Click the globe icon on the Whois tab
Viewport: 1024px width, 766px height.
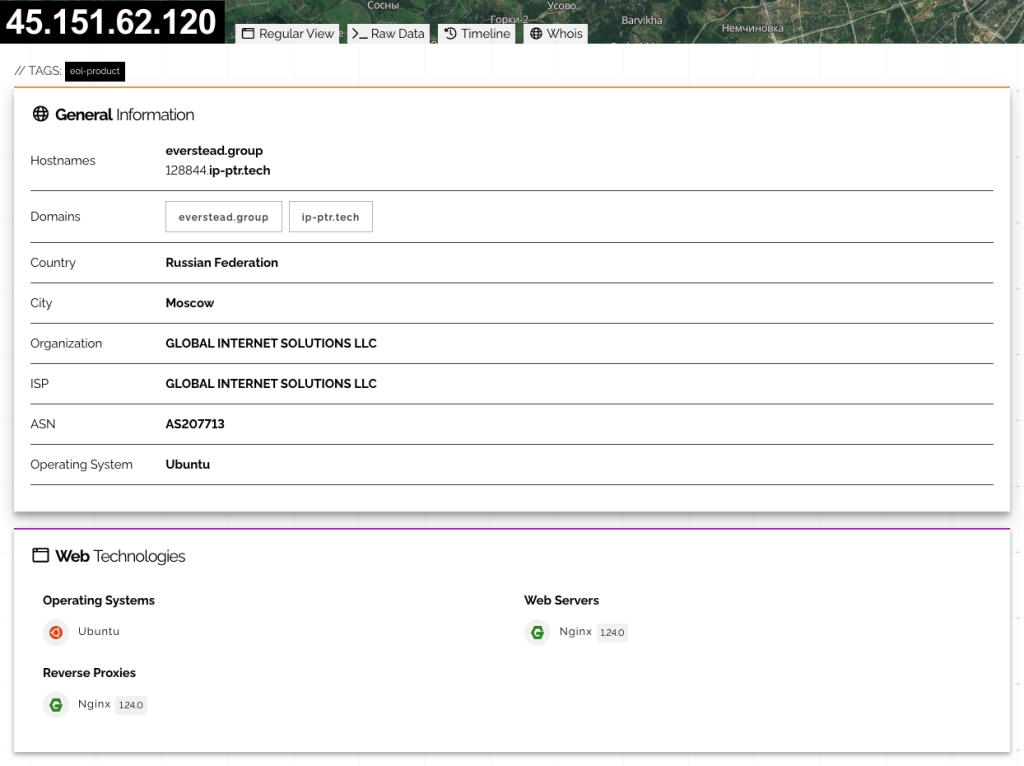coord(538,33)
